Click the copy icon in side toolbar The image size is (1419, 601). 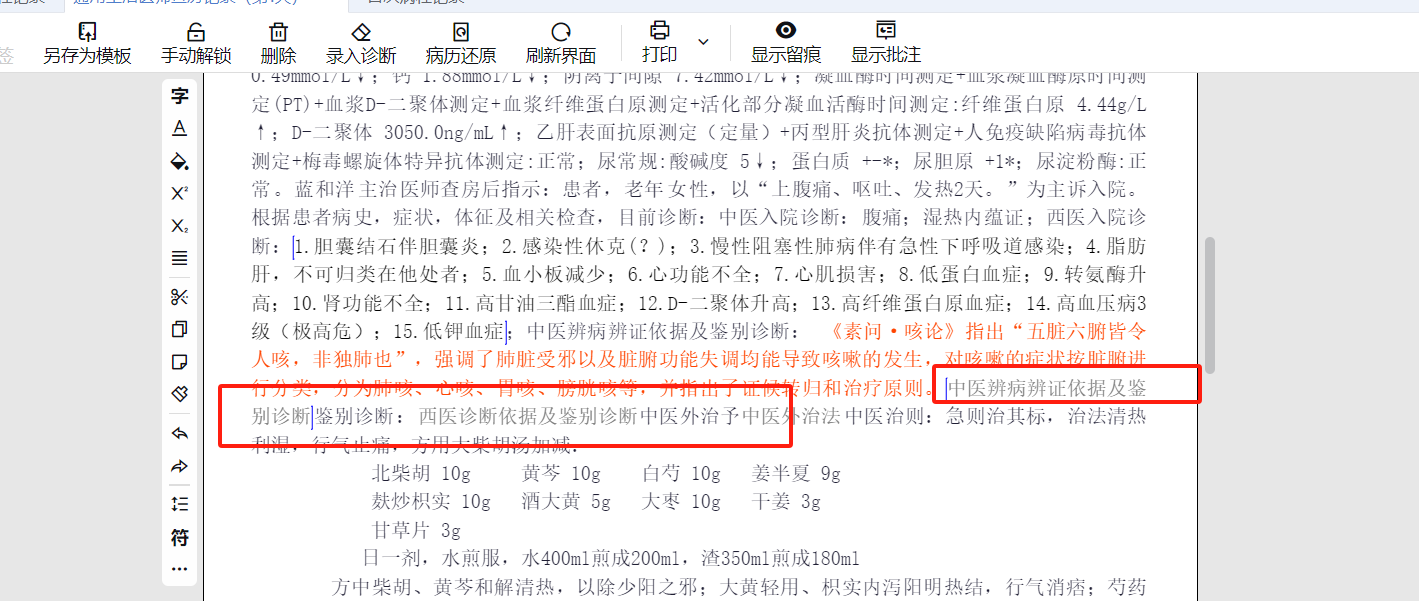(x=179, y=329)
